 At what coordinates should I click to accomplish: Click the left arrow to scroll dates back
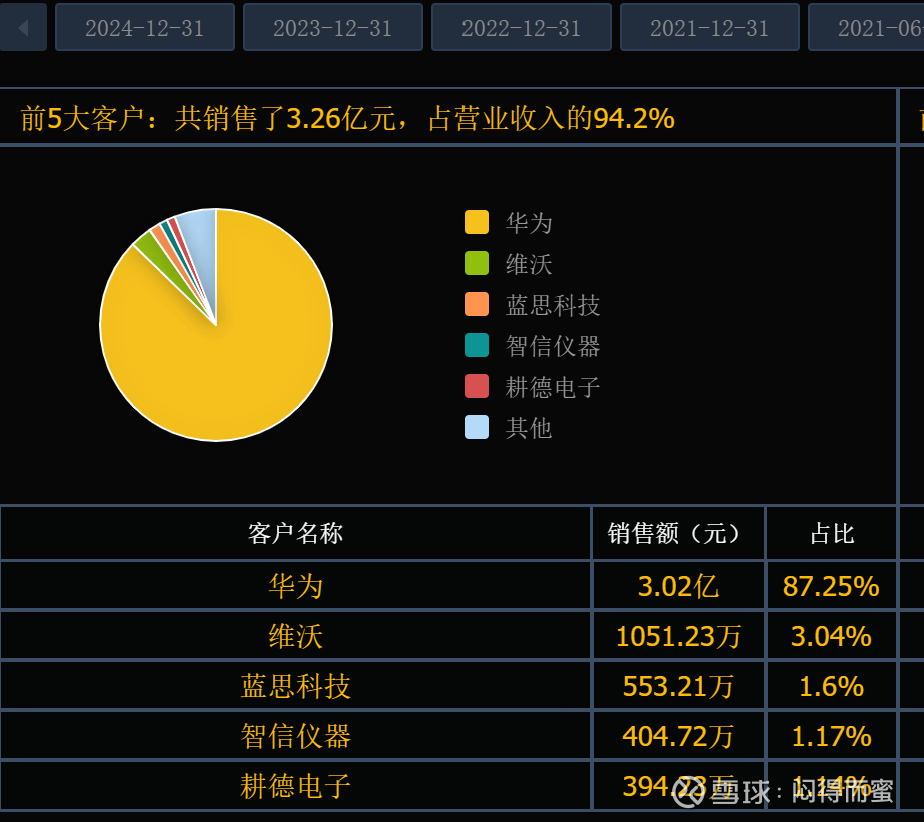point(23,28)
